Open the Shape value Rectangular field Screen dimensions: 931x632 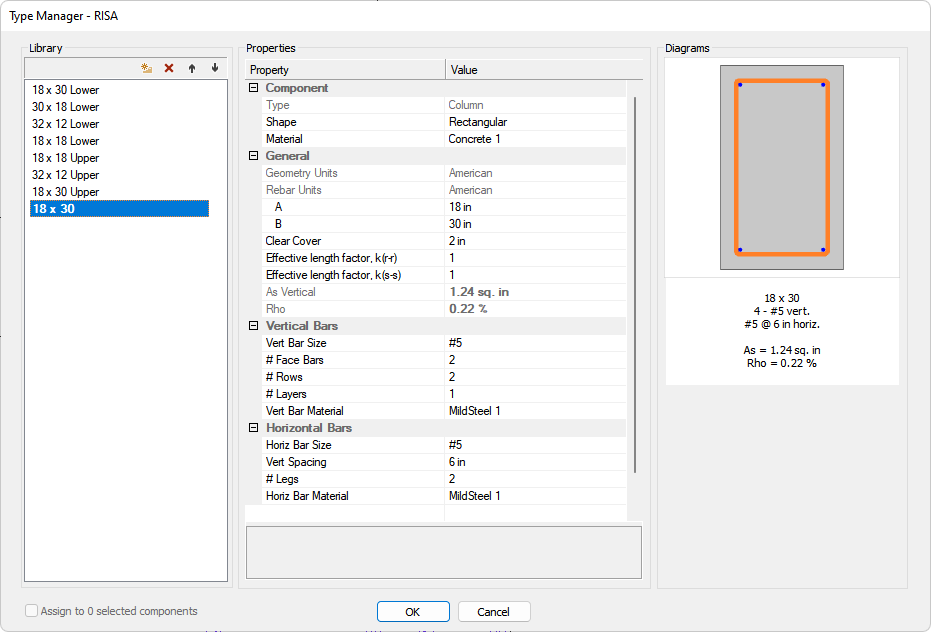pyautogui.click(x=535, y=122)
